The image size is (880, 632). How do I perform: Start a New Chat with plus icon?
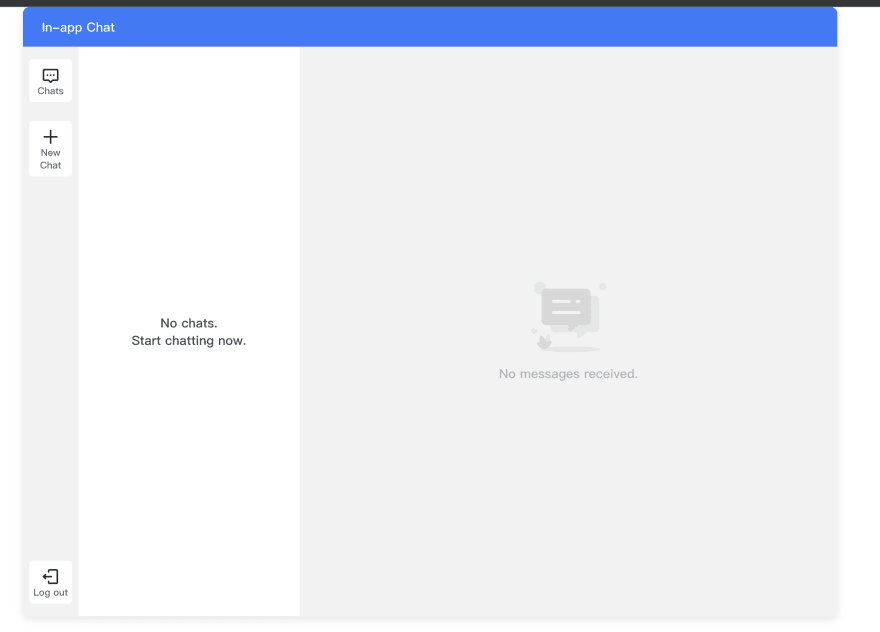coord(51,149)
